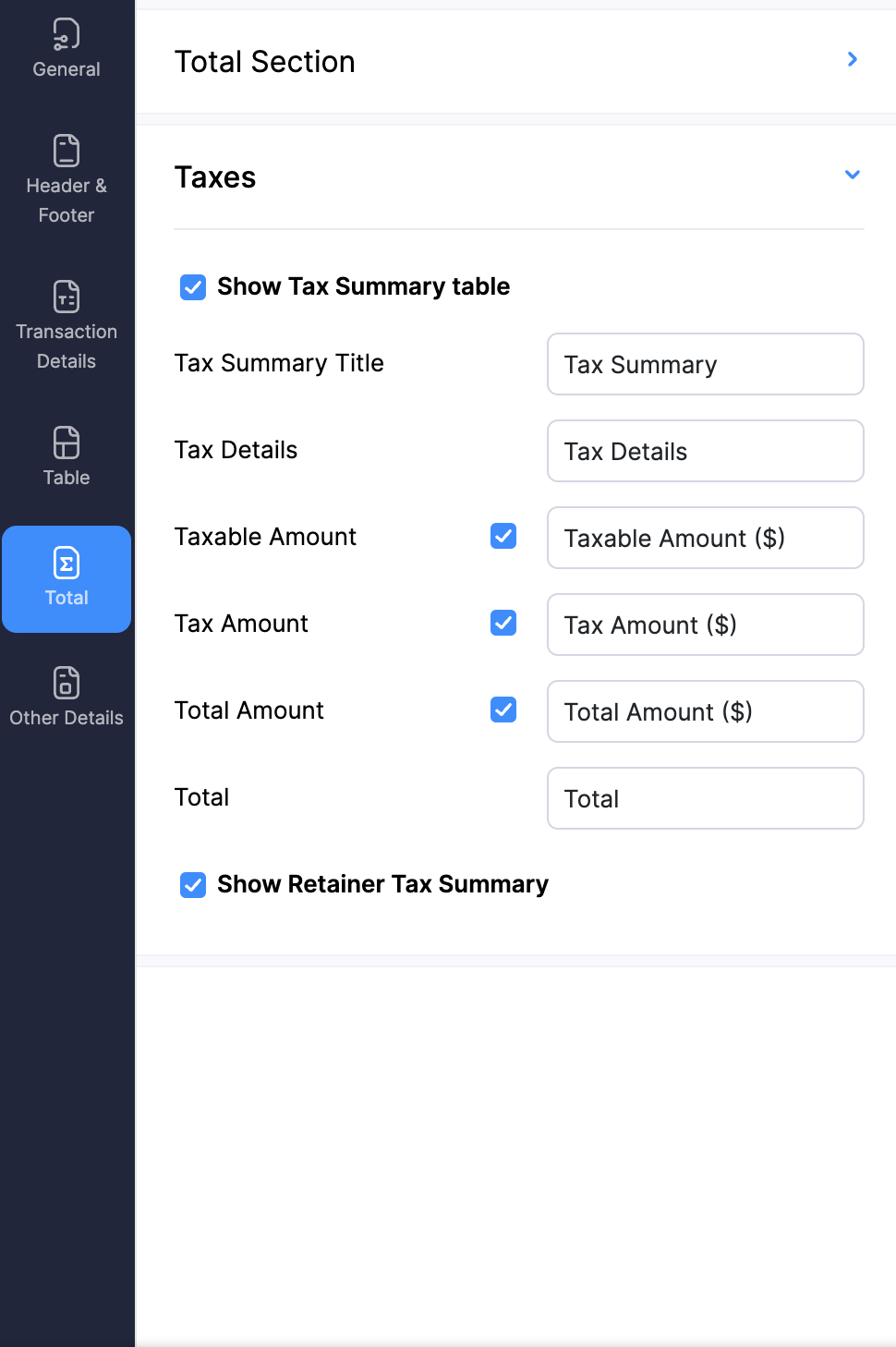
Task: Uncheck the Taxable Amount checkbox
Action: (x=502, y=536)
